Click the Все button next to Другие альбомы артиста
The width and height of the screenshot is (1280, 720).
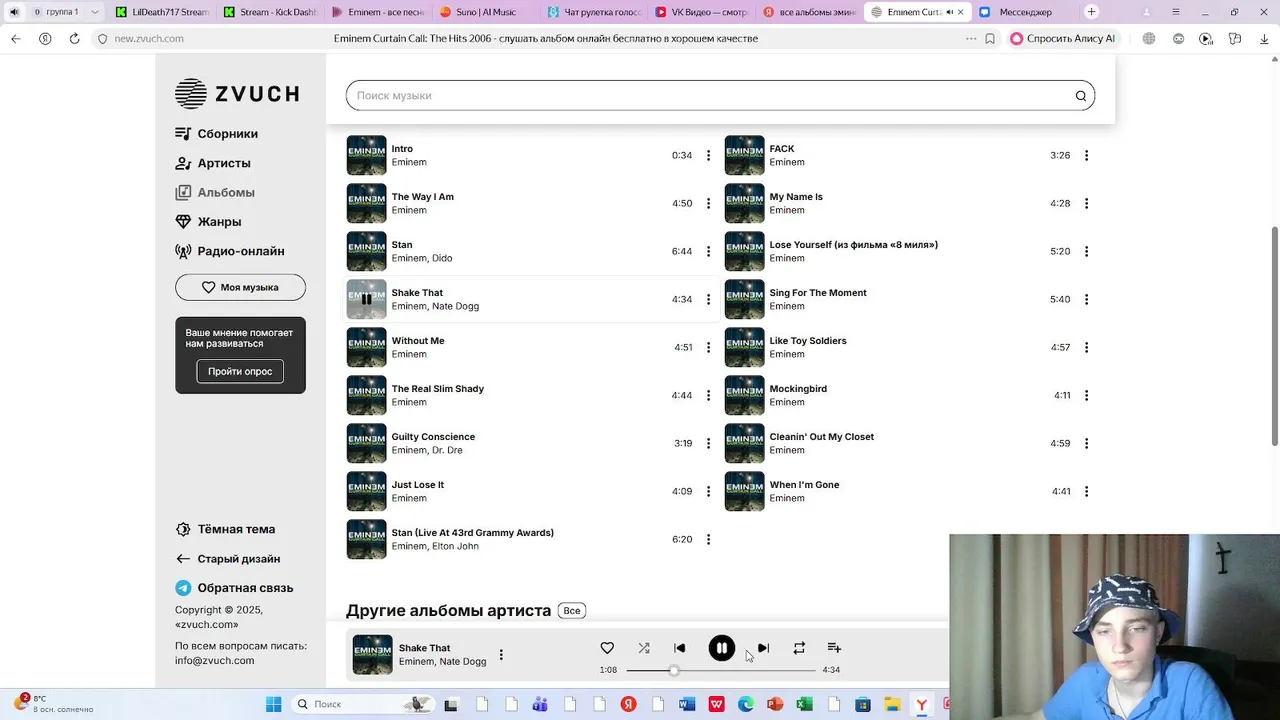[572, 610]
